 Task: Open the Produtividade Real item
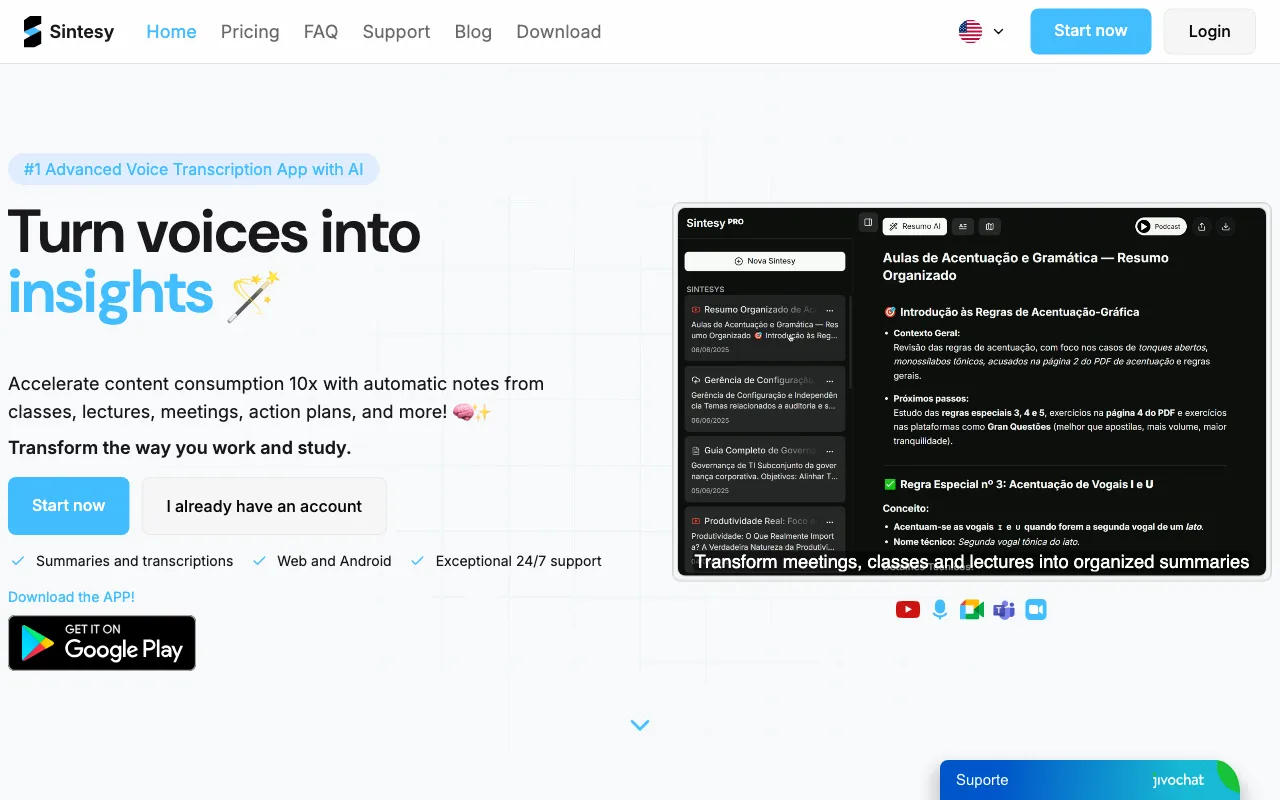[765, 539]
